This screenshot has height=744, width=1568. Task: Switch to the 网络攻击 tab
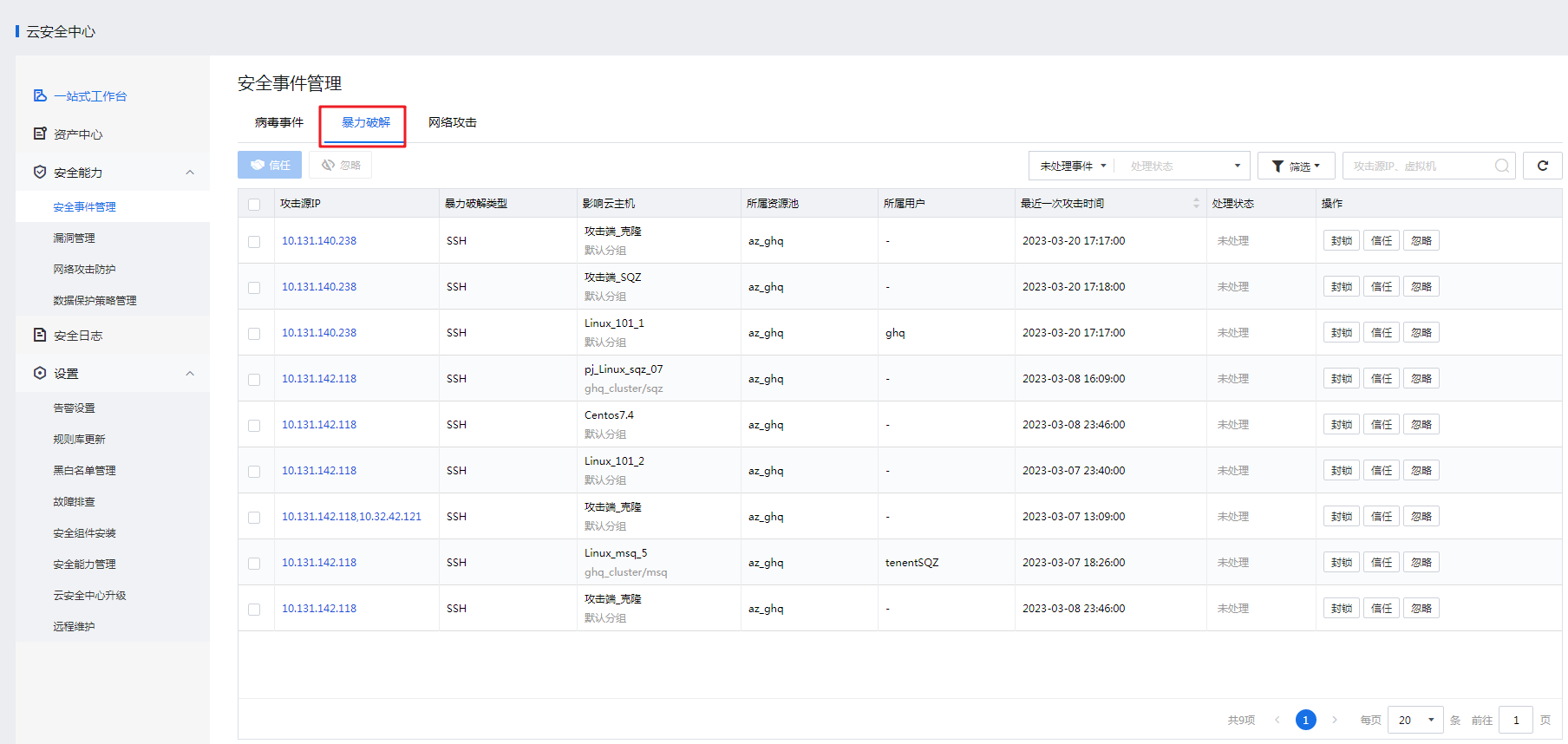(x=453, y=122)
